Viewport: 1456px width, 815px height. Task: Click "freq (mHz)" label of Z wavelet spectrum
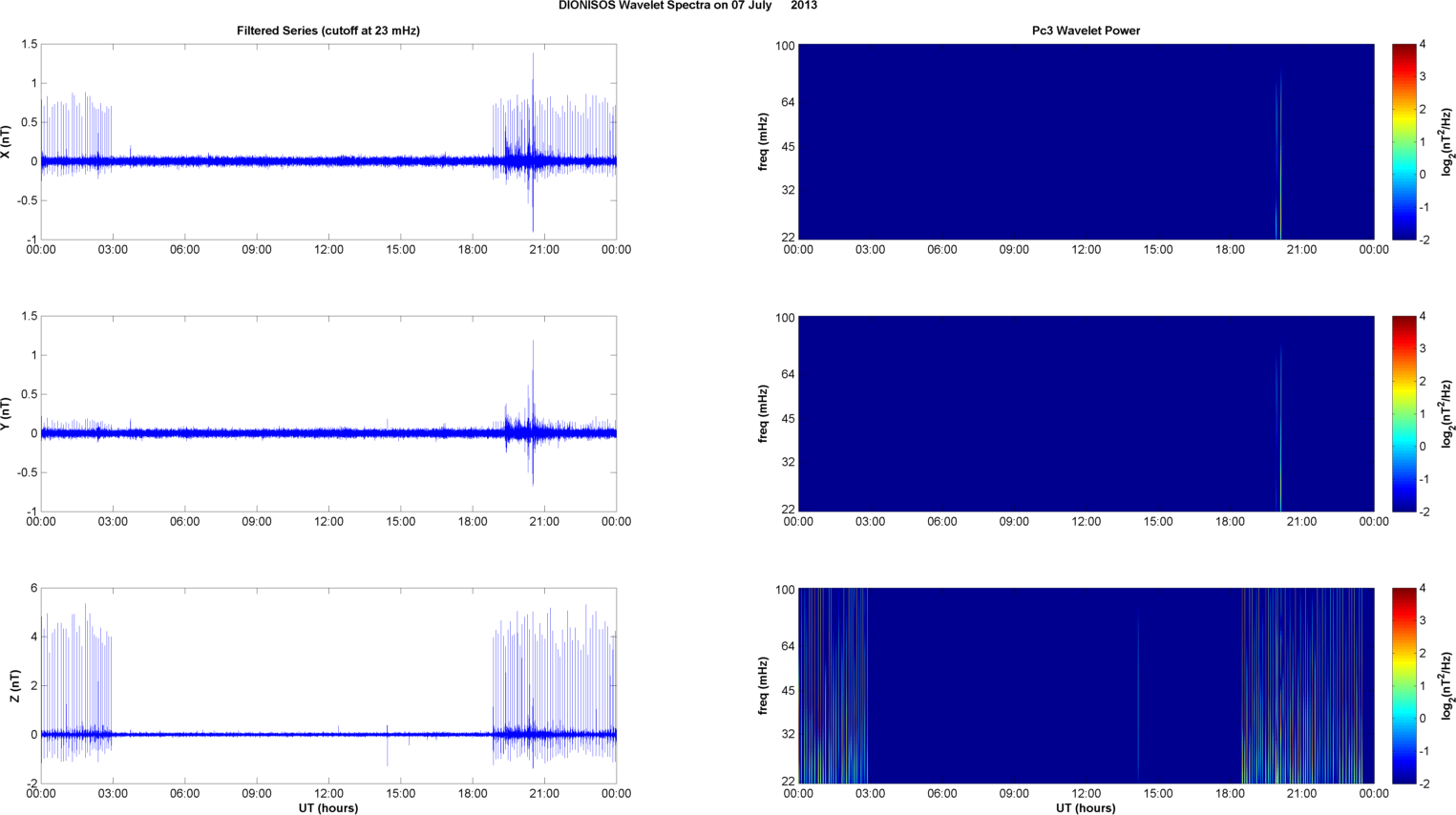coord(763,686)
